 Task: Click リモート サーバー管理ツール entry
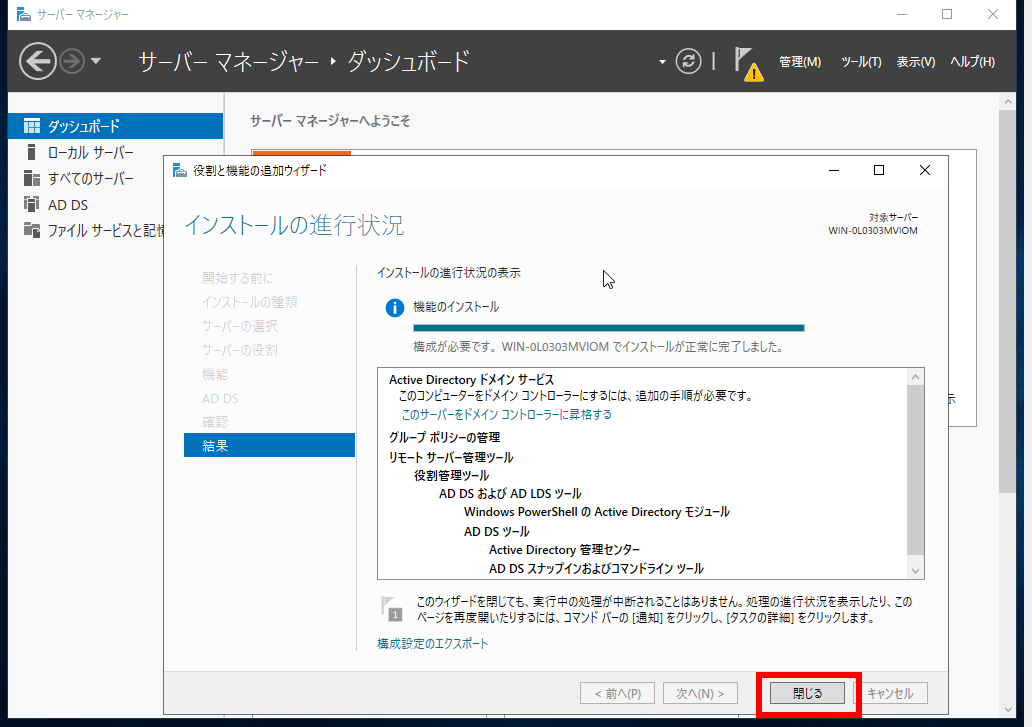(451, 457)
